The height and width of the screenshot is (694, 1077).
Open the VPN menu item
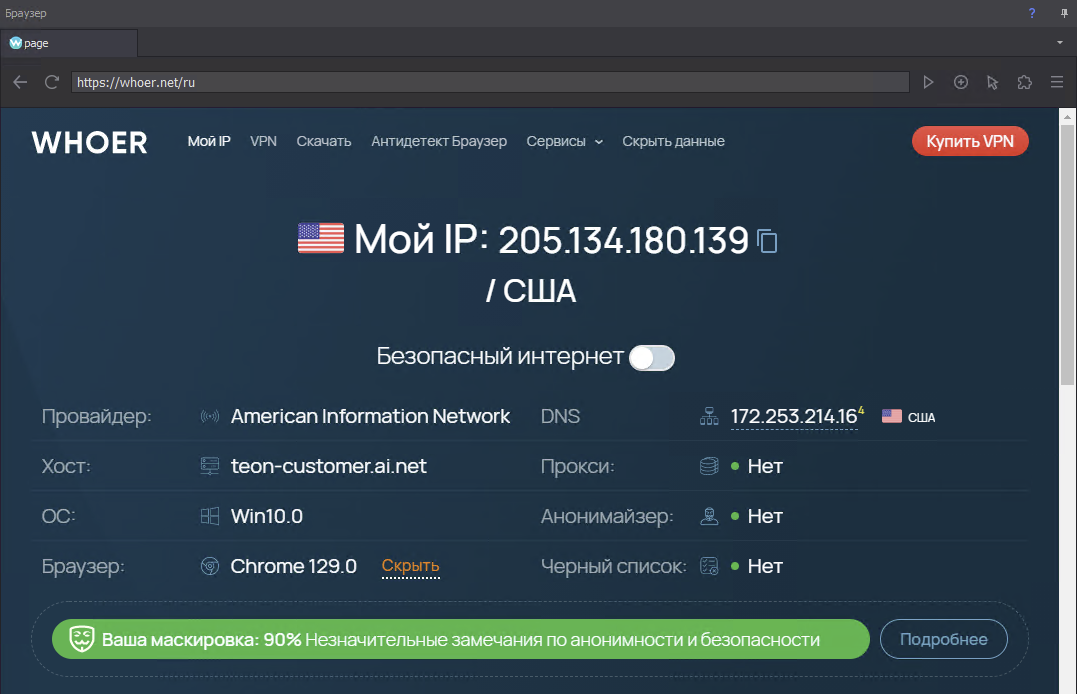coord(263,141)
